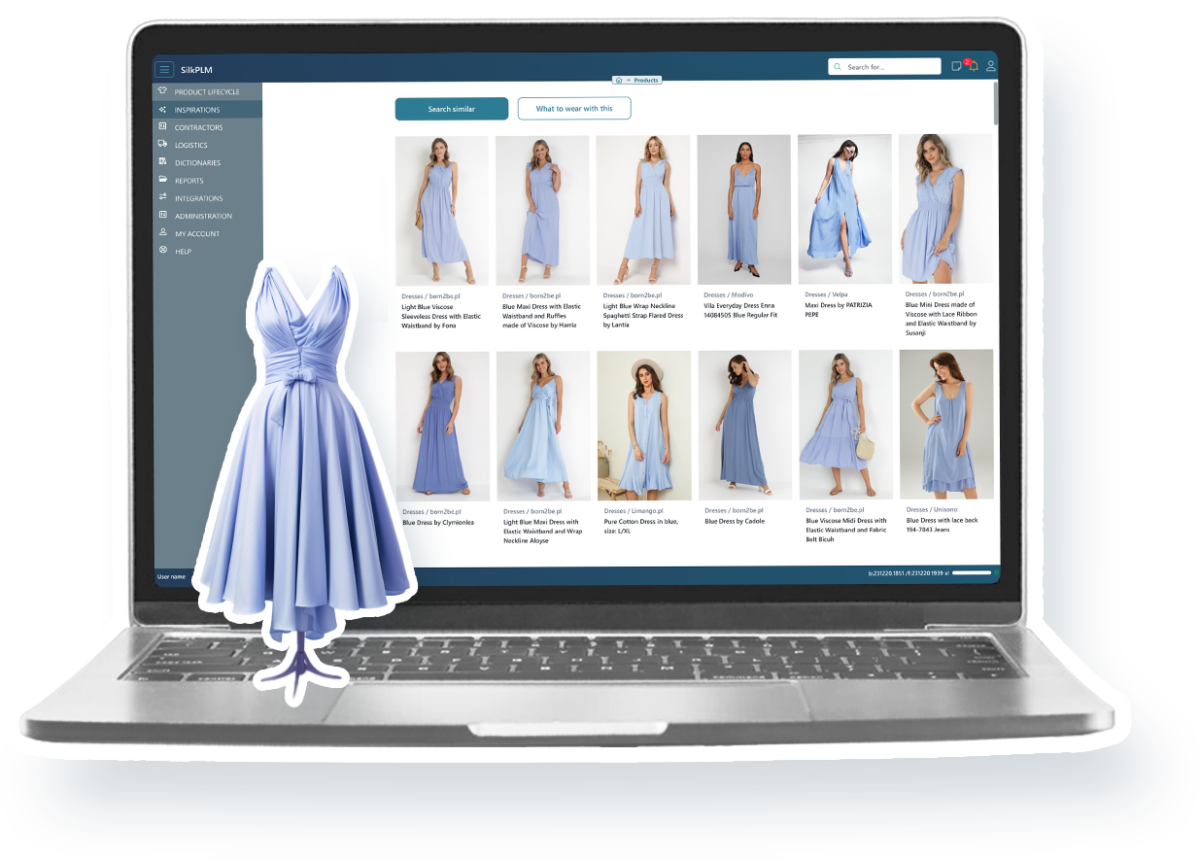Select Contractors from the sidebar menu
The image size is (1200, 860).
click(x=163, y=127)
